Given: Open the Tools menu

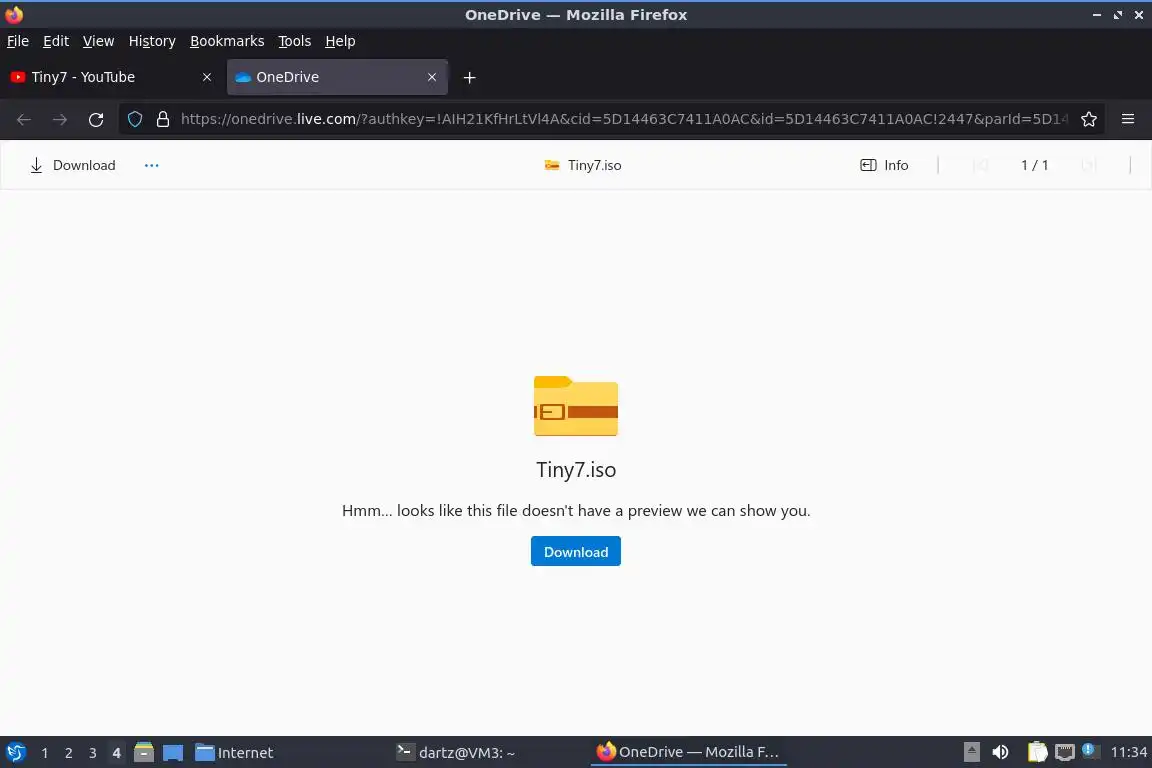Looking at the screenshot, I should coord(295,41).
